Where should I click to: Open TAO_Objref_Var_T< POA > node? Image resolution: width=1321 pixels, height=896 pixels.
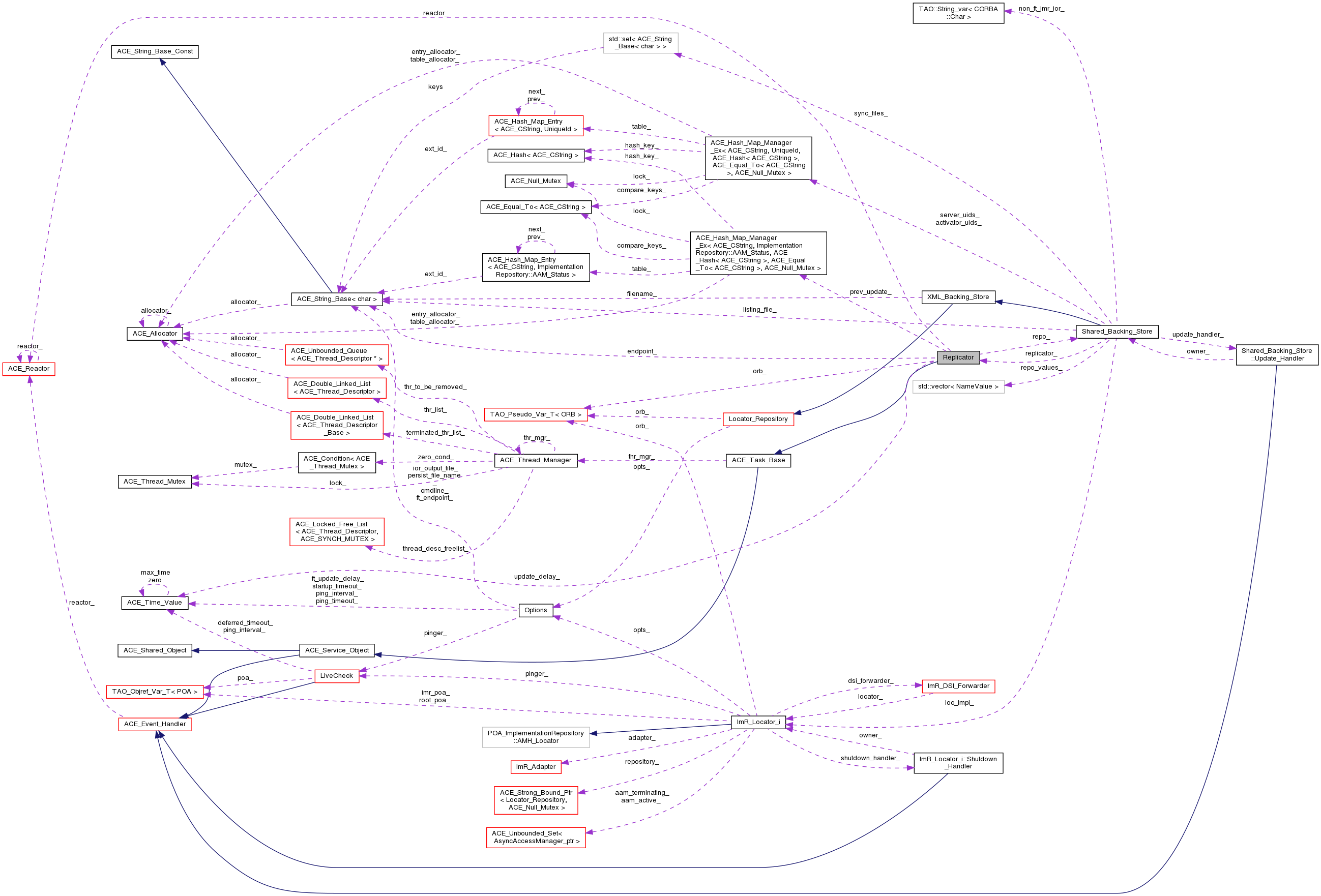pos(155,692)
